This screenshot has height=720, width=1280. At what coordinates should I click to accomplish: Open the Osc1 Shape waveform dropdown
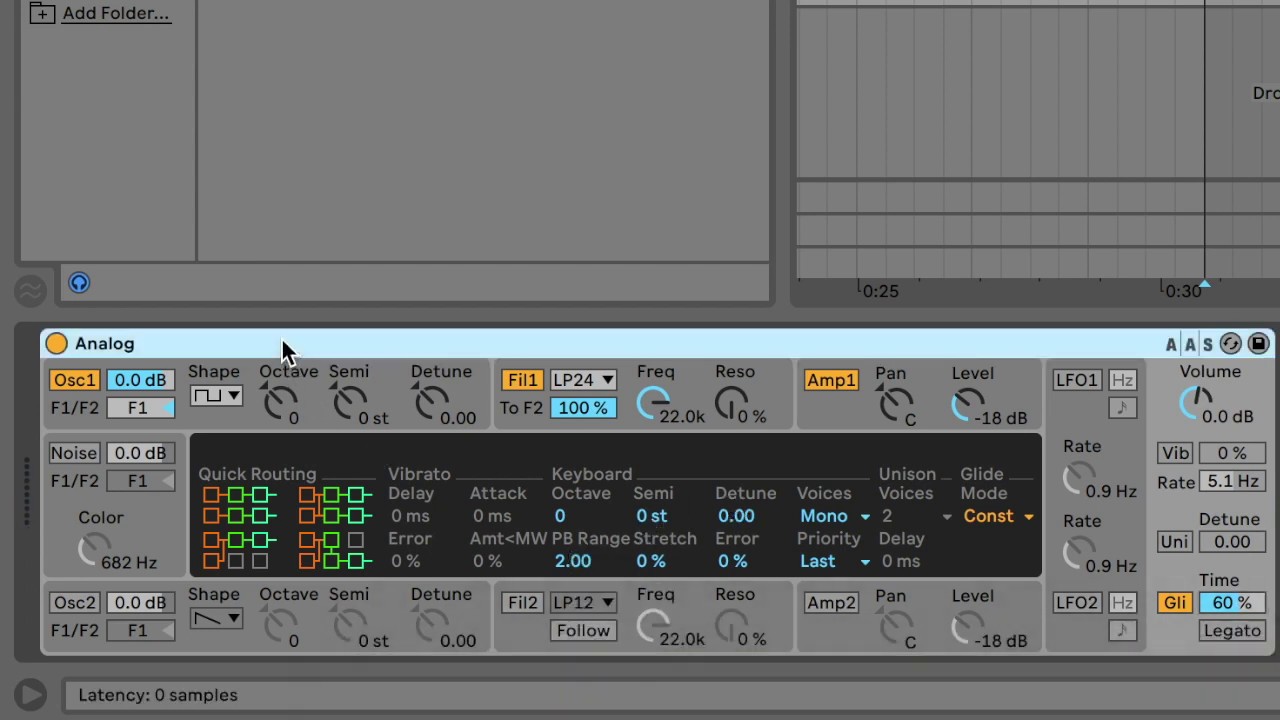click(x=216, y=396)
